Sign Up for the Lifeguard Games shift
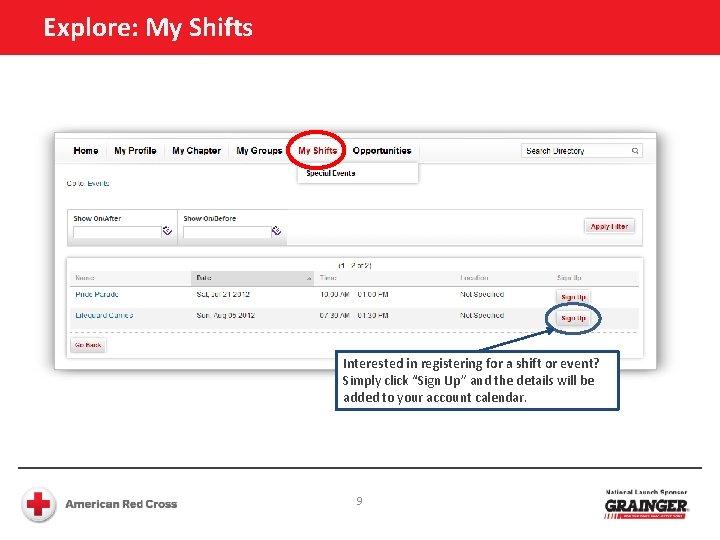The height and width of the screenshot is (540, 720). 573,318
